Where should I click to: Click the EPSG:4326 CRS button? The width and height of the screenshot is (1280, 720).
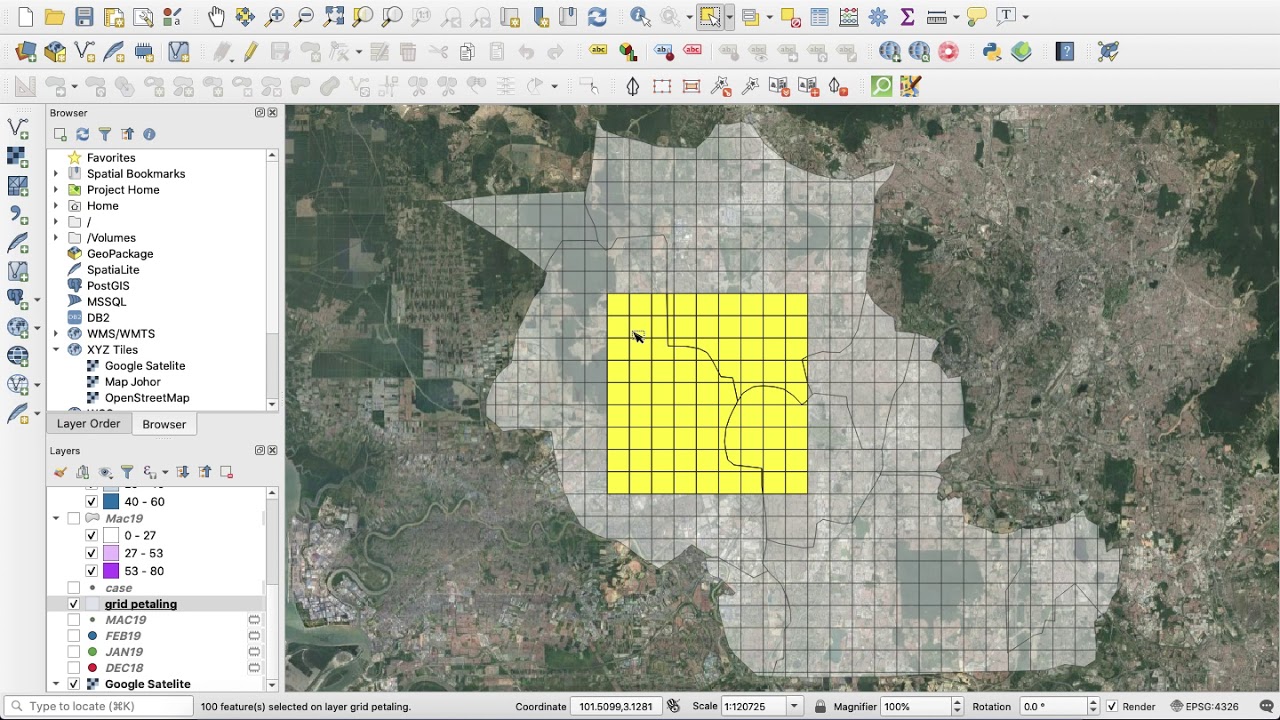tap(1204, 706)
